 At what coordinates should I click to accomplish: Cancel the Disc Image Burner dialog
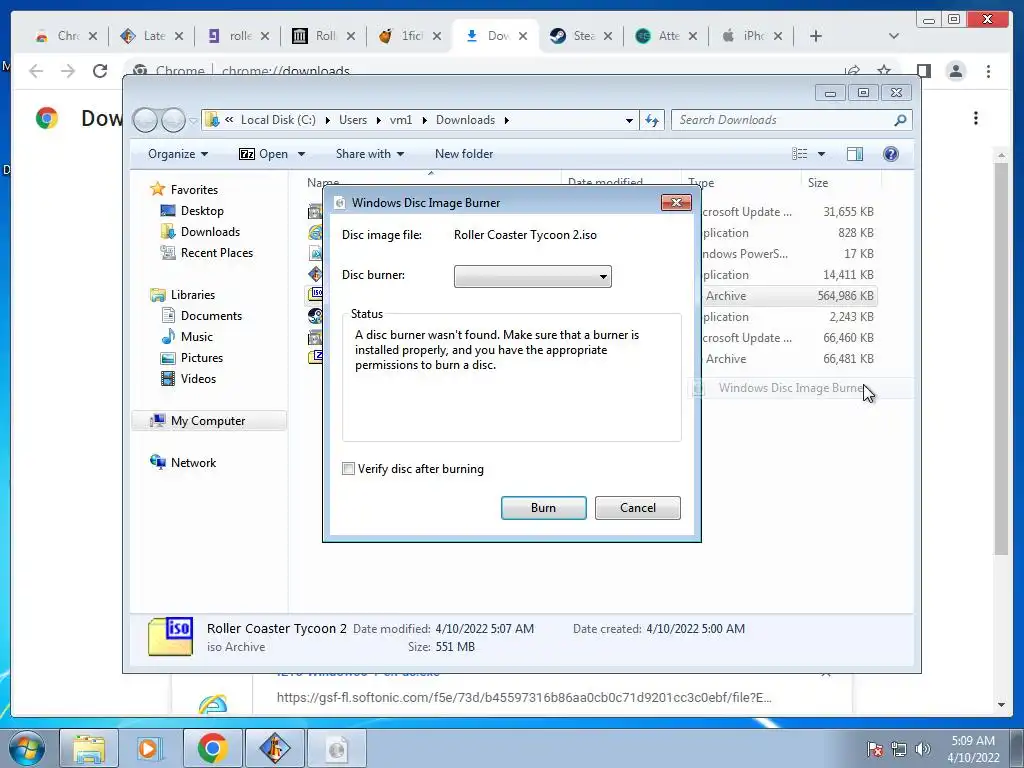tap(637, 507)
